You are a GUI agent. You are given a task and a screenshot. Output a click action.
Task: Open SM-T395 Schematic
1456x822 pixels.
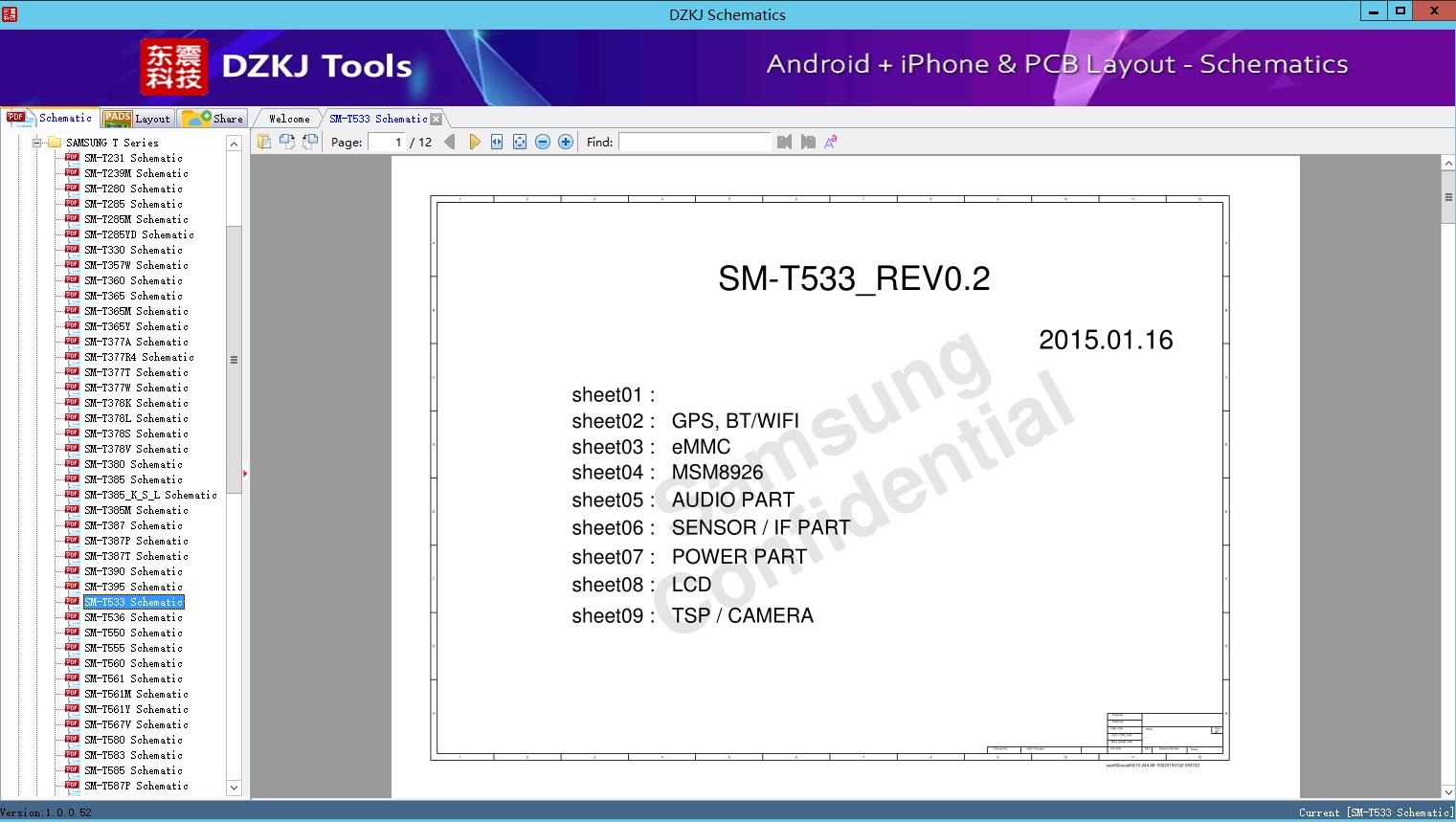click(133, 587)
